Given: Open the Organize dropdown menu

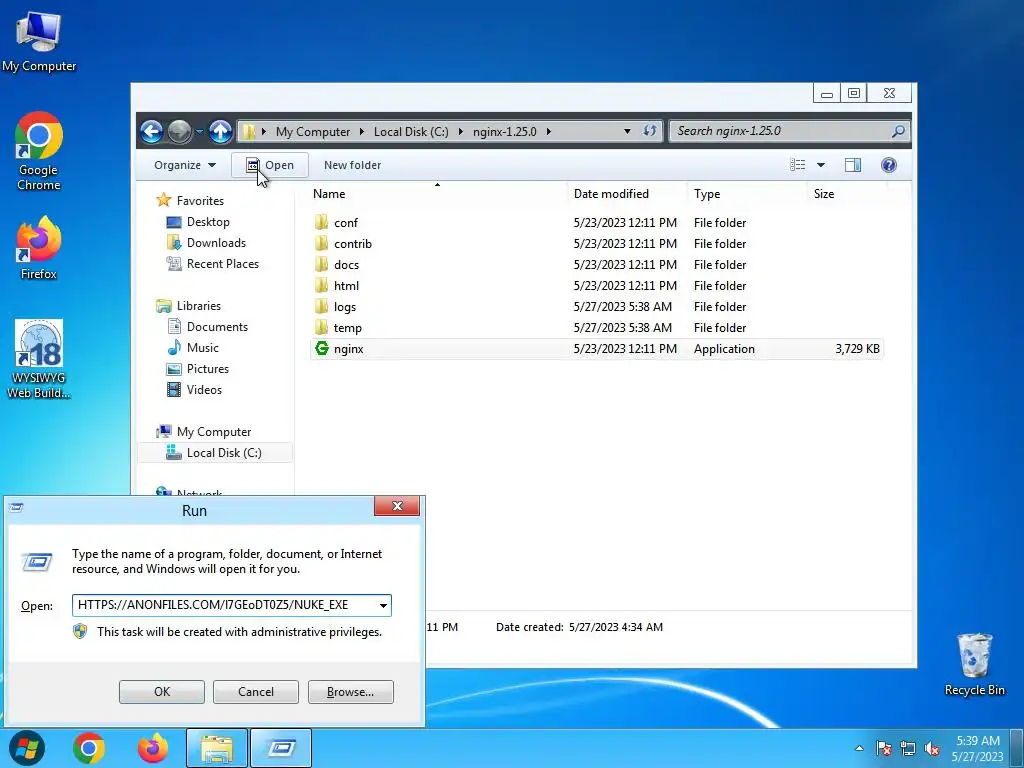Looking at the screenshot, I should [x=185, y=165].
